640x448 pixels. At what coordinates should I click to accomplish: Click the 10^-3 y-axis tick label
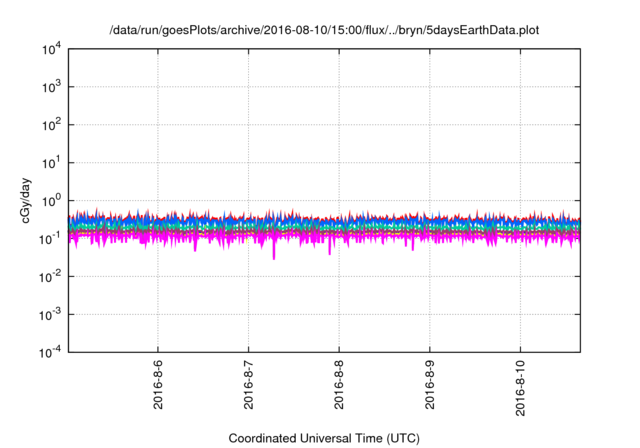point(50,315)
